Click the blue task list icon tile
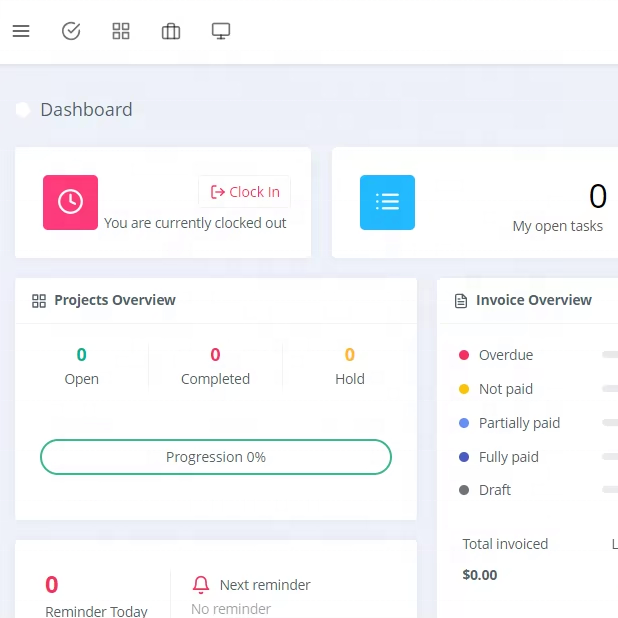The height and width of the screenshot is (618, 618). (x=387, y=202)
